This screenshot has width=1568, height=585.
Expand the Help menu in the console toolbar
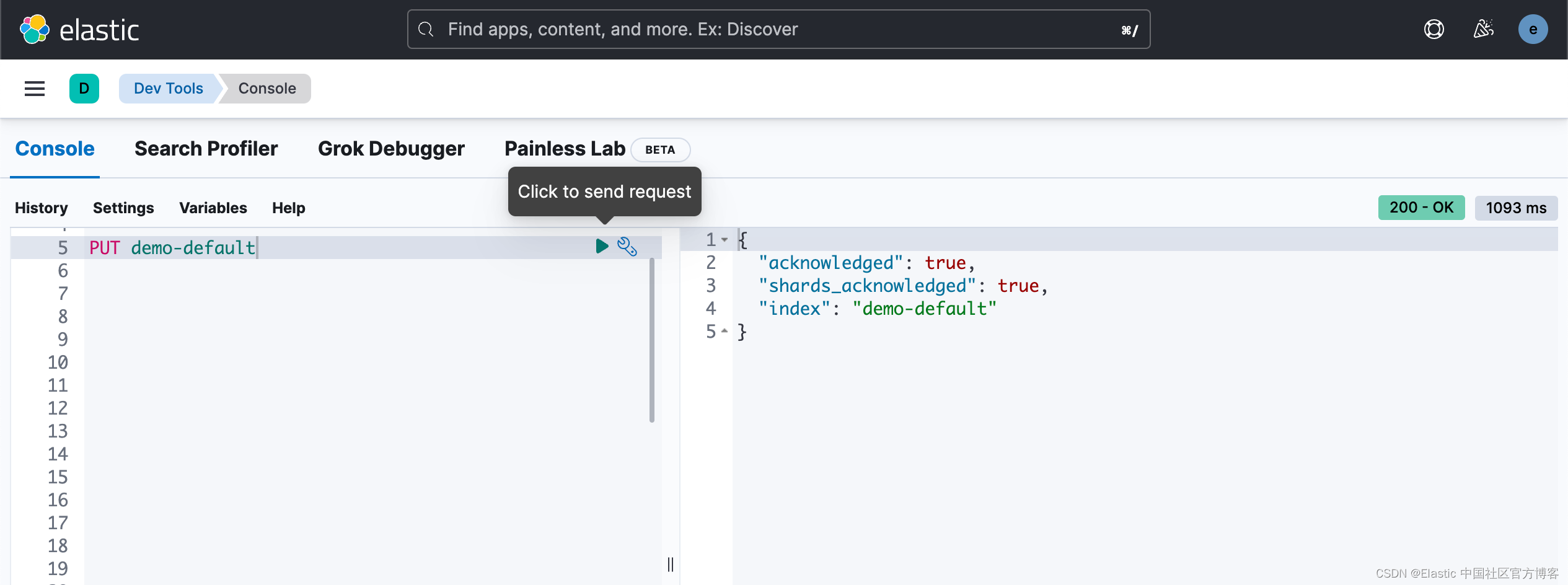(288, 208)
